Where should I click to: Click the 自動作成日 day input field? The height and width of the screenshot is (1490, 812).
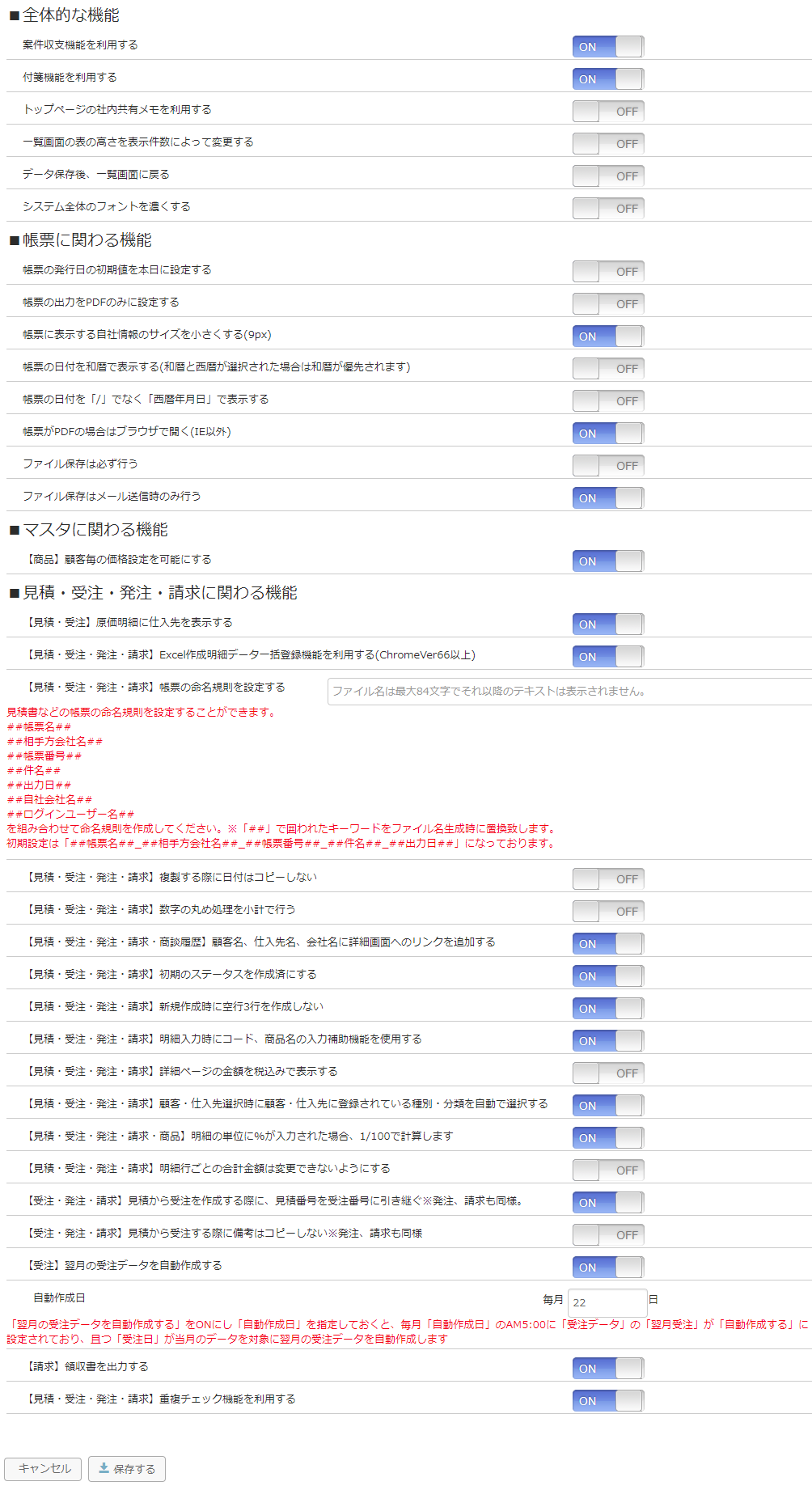(x=607, y=1302)
